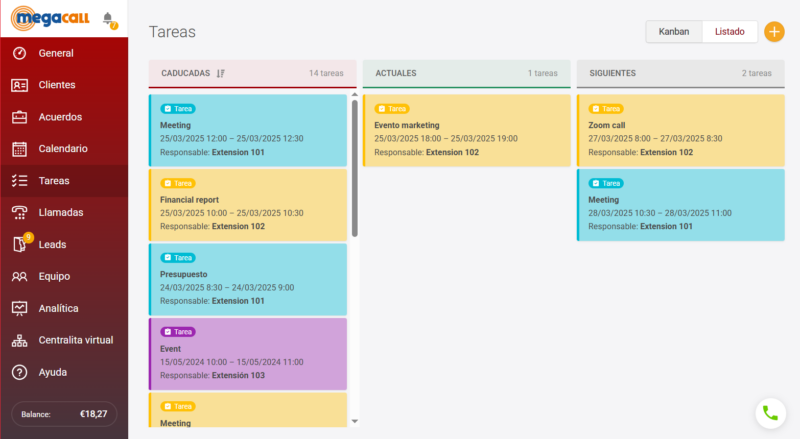Open Leads icon with notification badge
Screen dimensions: 800x439
(x=20, y=244)
